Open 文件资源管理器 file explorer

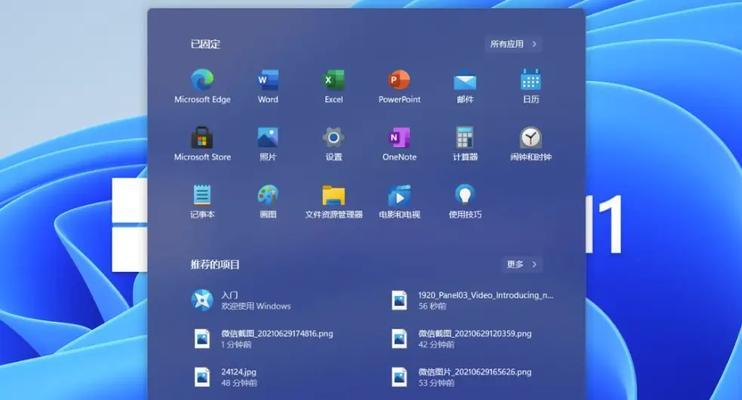point(334,201)
